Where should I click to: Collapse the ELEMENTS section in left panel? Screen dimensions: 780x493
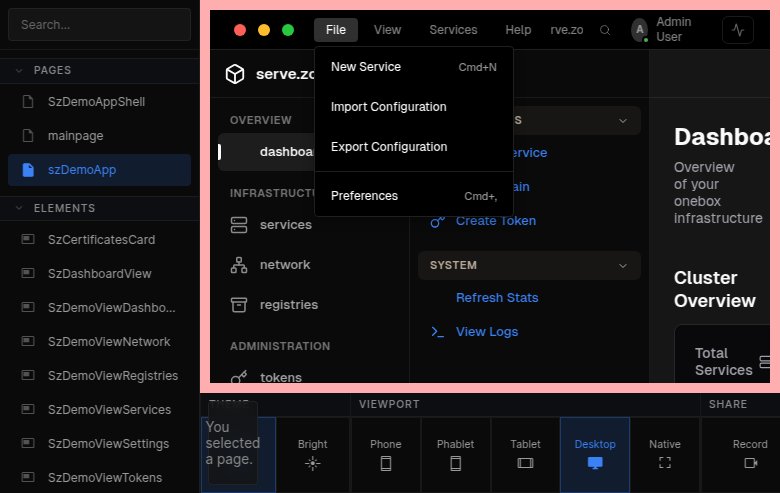pos(18,208)
